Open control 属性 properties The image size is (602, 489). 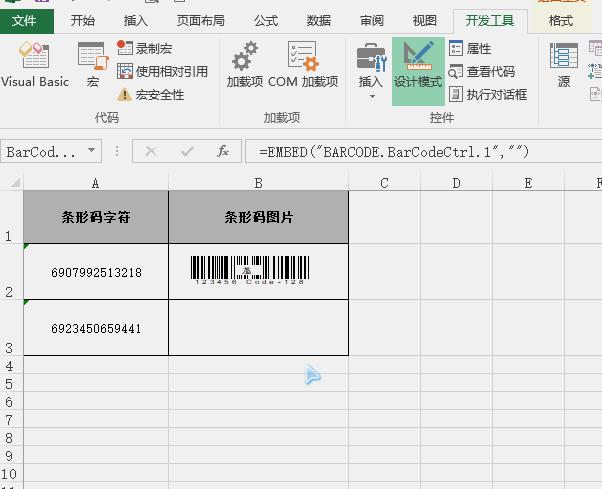(470, 48)
